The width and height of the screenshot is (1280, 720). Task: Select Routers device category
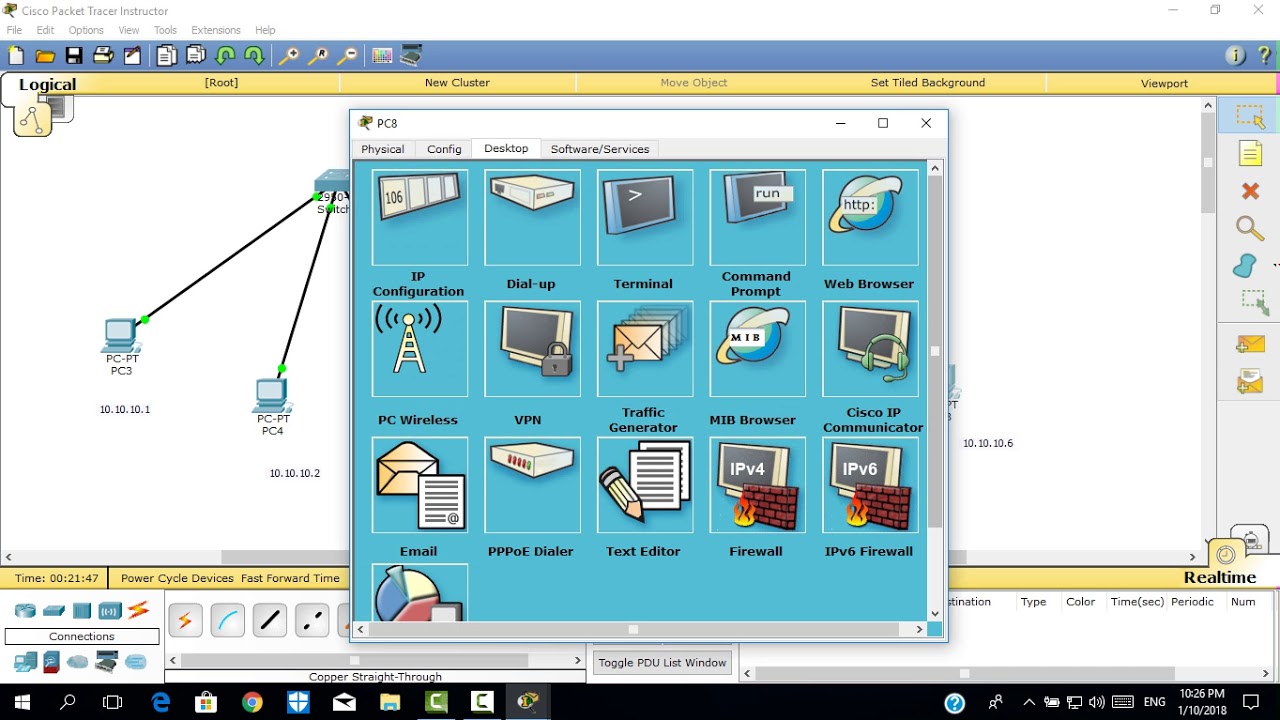[25, 610]
